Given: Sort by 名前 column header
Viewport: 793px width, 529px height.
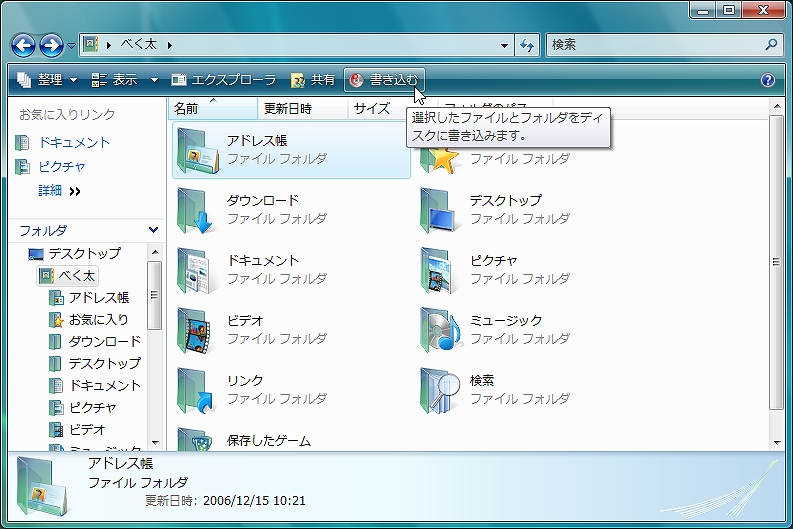Looking at the screenshot, I should click(x=212, y=108).
